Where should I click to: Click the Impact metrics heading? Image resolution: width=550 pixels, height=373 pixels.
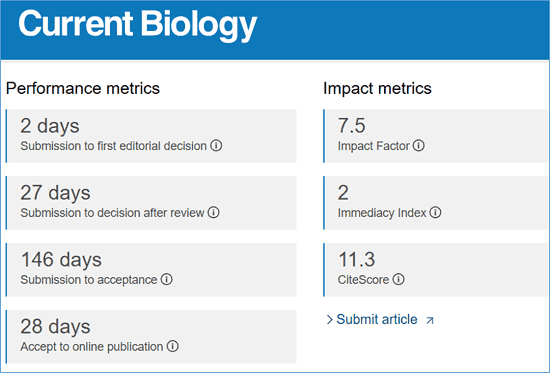(x=377, y=88)
